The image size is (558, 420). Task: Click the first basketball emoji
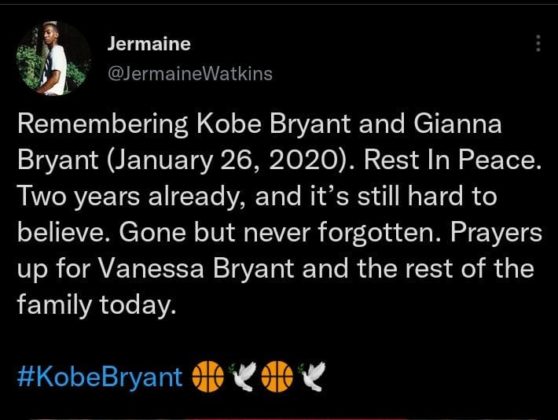point(208,377)
